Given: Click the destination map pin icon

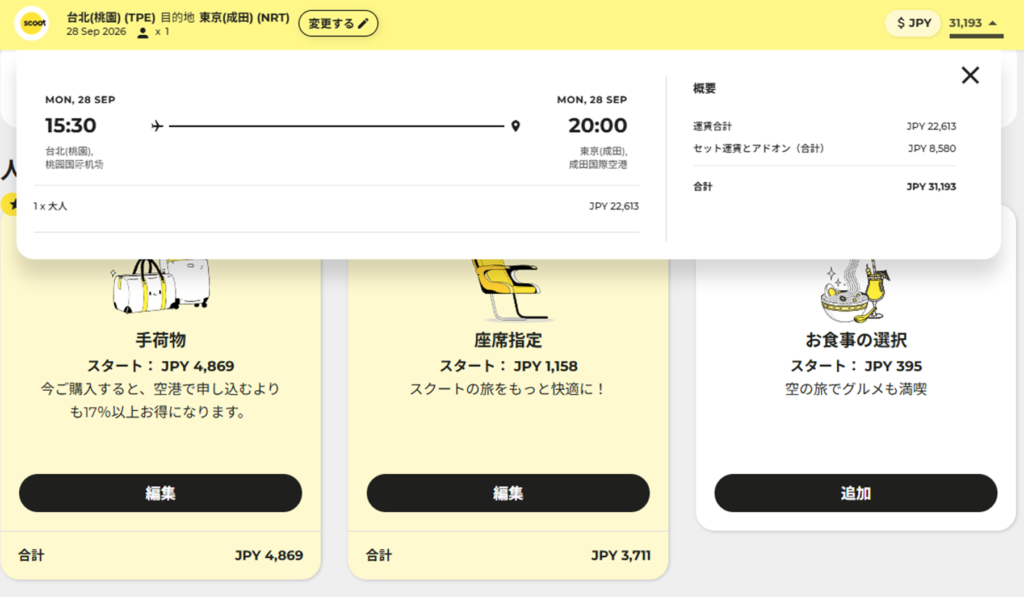Looking at the screenshot, I should pyautogui.click(x=515, y=126).
